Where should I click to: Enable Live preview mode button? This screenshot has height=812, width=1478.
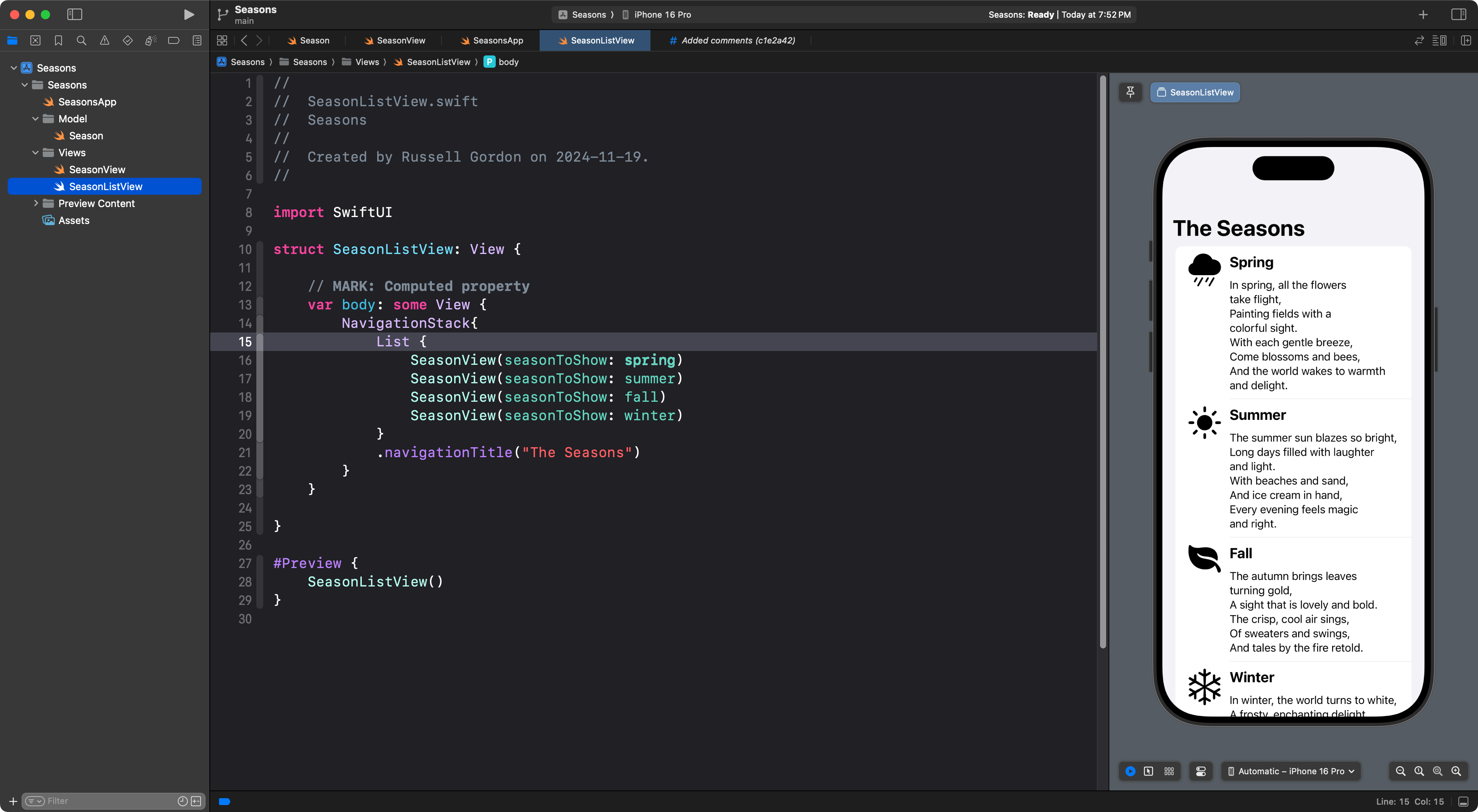tap(1130, 771)
